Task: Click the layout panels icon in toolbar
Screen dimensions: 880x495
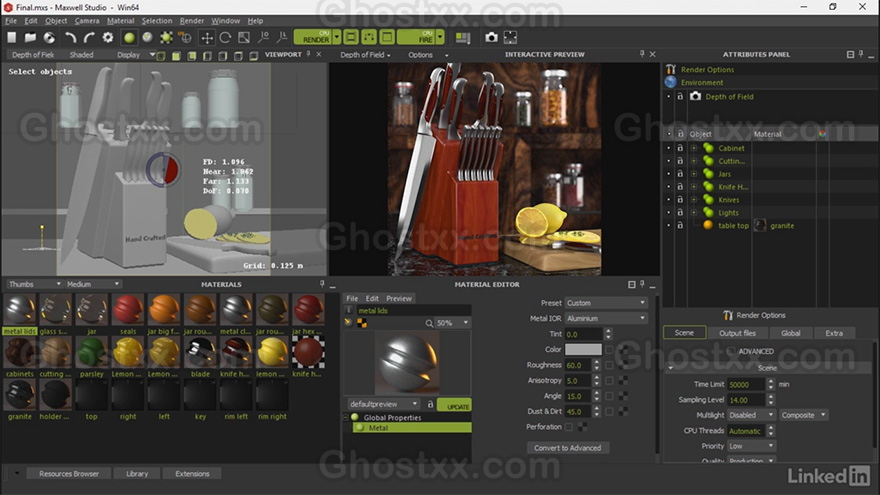Action: point(463,38)
